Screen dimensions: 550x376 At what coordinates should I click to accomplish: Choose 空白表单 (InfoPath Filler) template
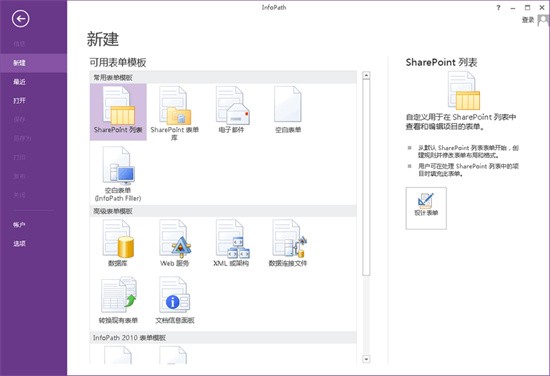point(118,174)
